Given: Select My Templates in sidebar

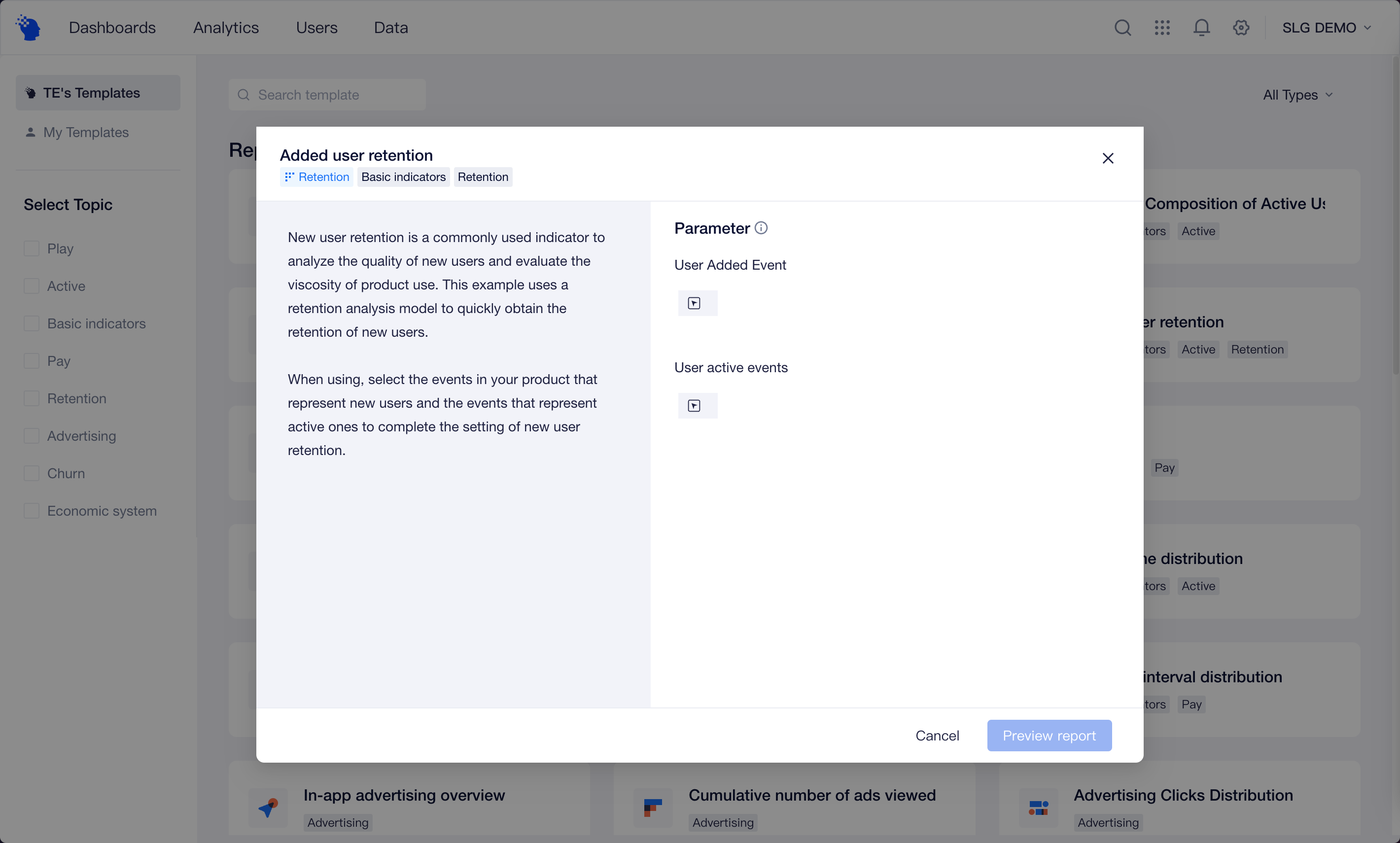Looking at the screenshot, I should click(86, 132).
